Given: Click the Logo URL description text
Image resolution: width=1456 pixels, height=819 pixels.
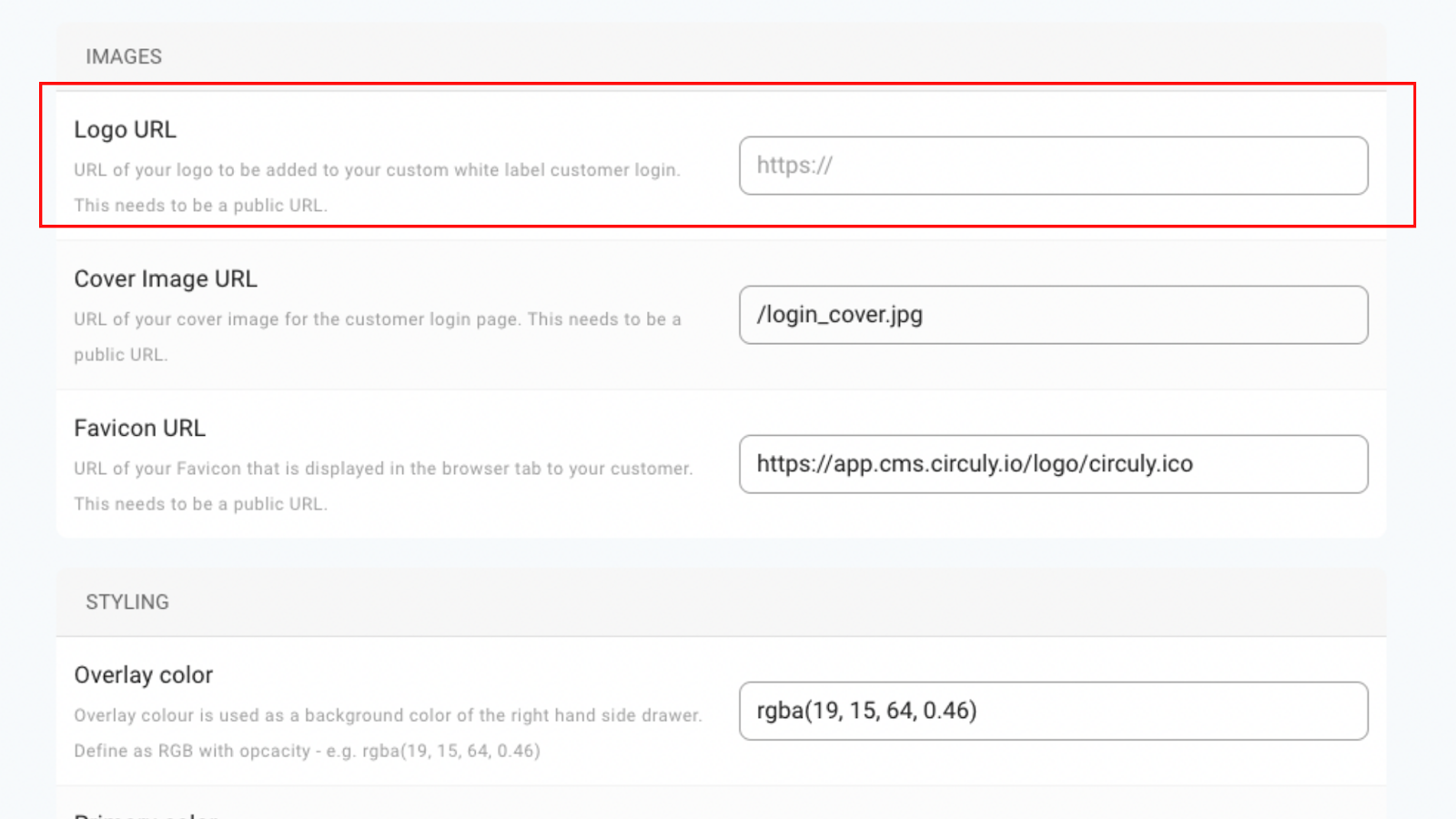Looking at the screenshot, I should pos(378,169).
